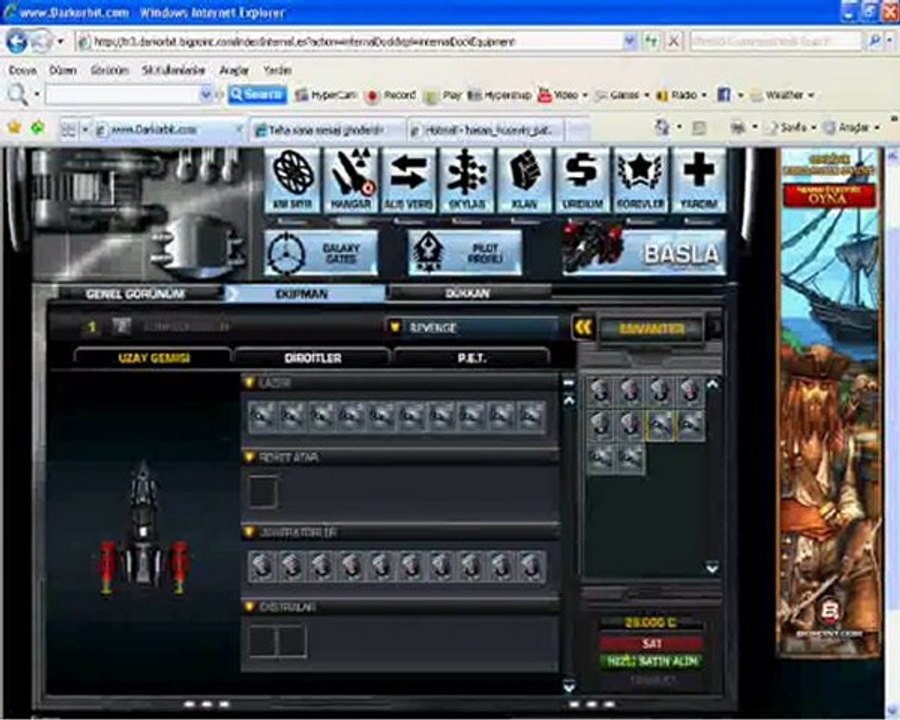Minimize equipment sections with minus button

(x=568, y=383)
